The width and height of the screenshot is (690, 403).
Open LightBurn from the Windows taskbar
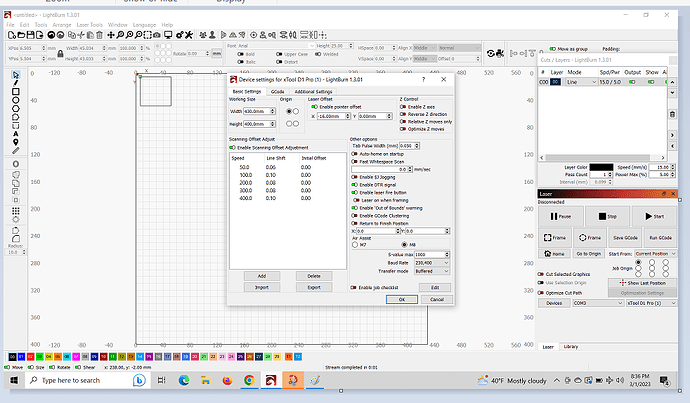tap(271, 380)
